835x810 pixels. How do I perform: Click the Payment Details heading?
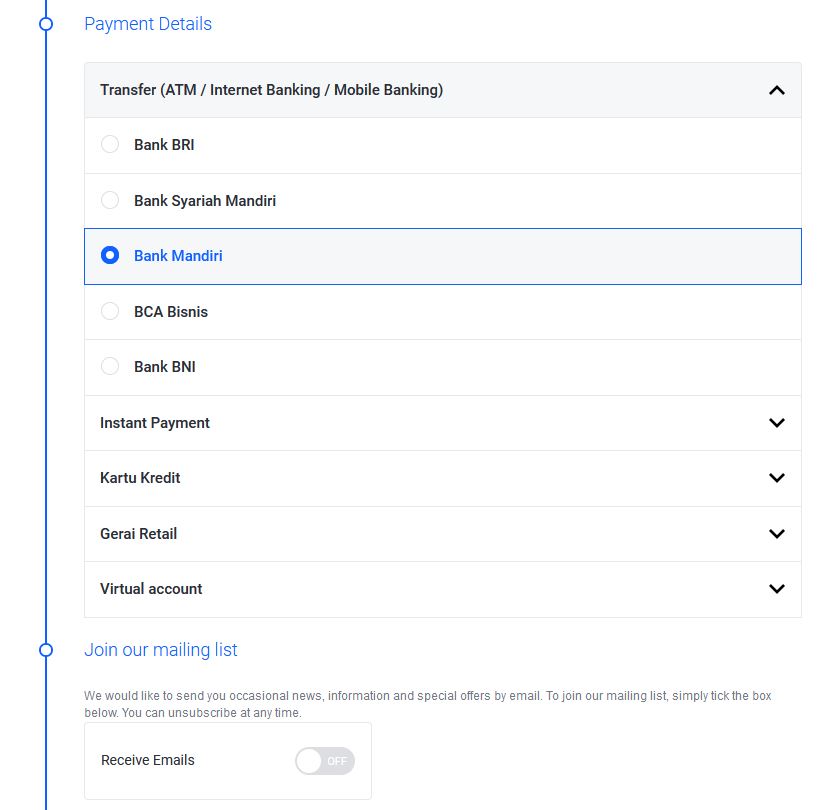coord(148,24)
